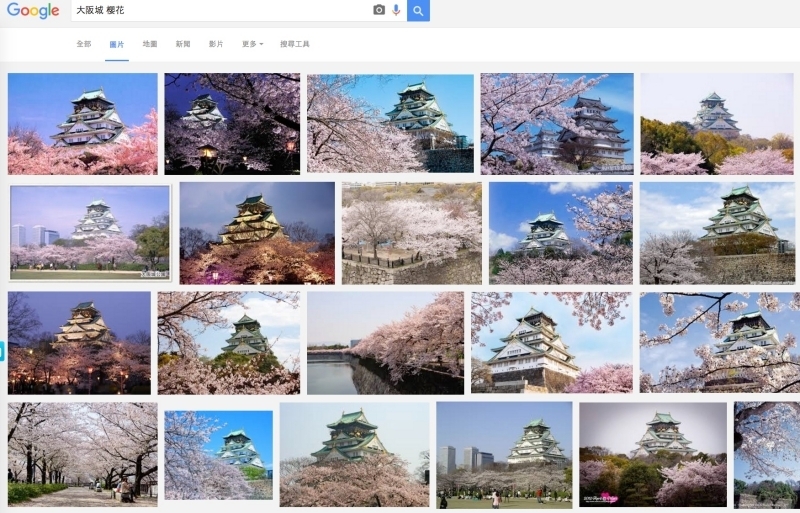
Task: Open second-row castle under blue sky with clouds
Action: coord(561,233)
